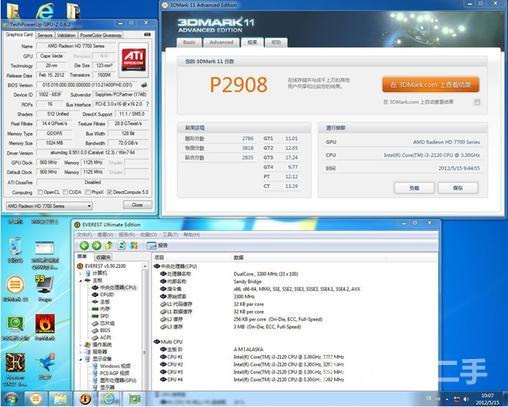The image size is (508, 407).
Task: Switch to the Validation tab in GPU-Z
Action: [66, 35]
